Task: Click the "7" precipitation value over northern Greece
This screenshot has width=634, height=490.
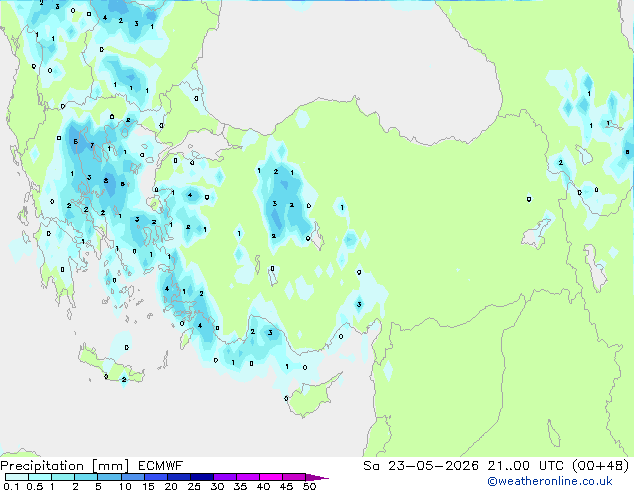Action: pos(92,145)
